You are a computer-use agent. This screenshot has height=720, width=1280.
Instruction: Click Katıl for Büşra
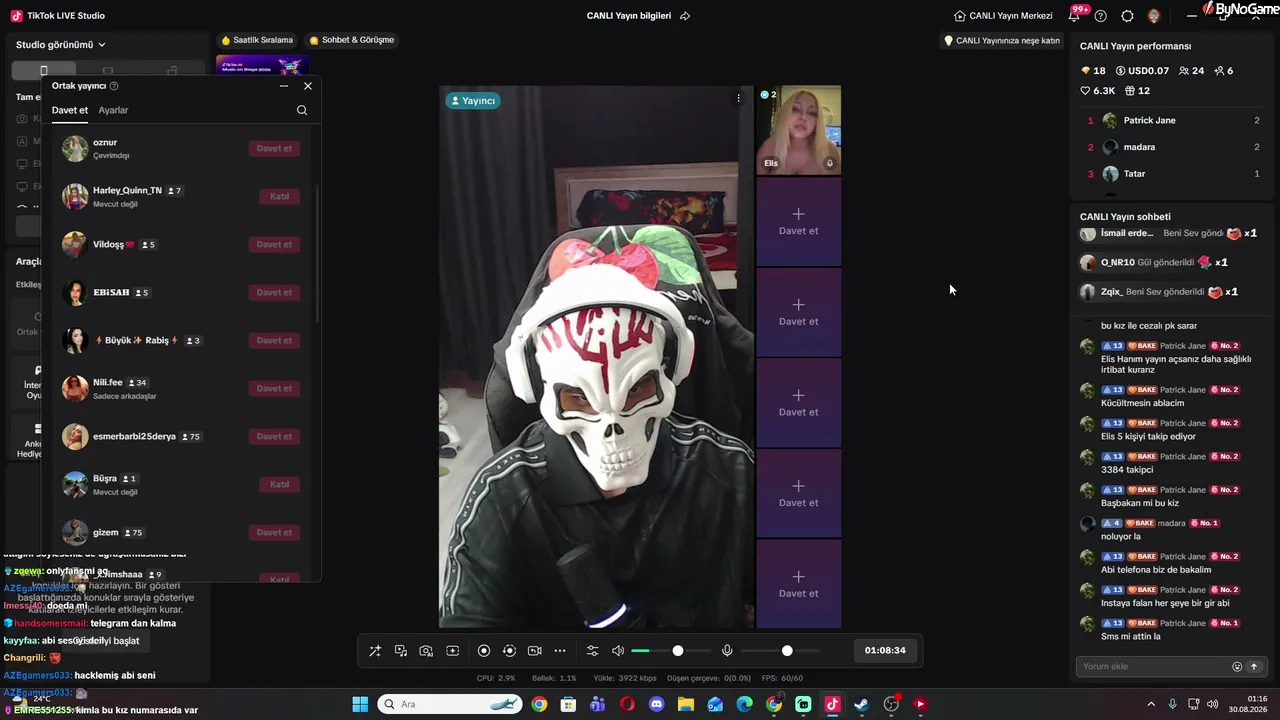[280, 485]
